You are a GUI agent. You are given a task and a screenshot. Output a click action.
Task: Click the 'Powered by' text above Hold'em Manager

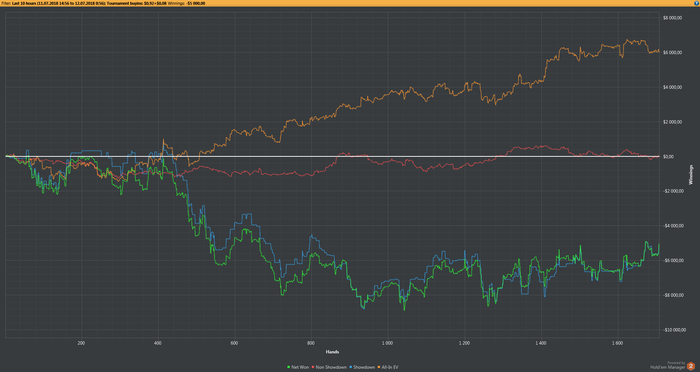tap(676, 363)
